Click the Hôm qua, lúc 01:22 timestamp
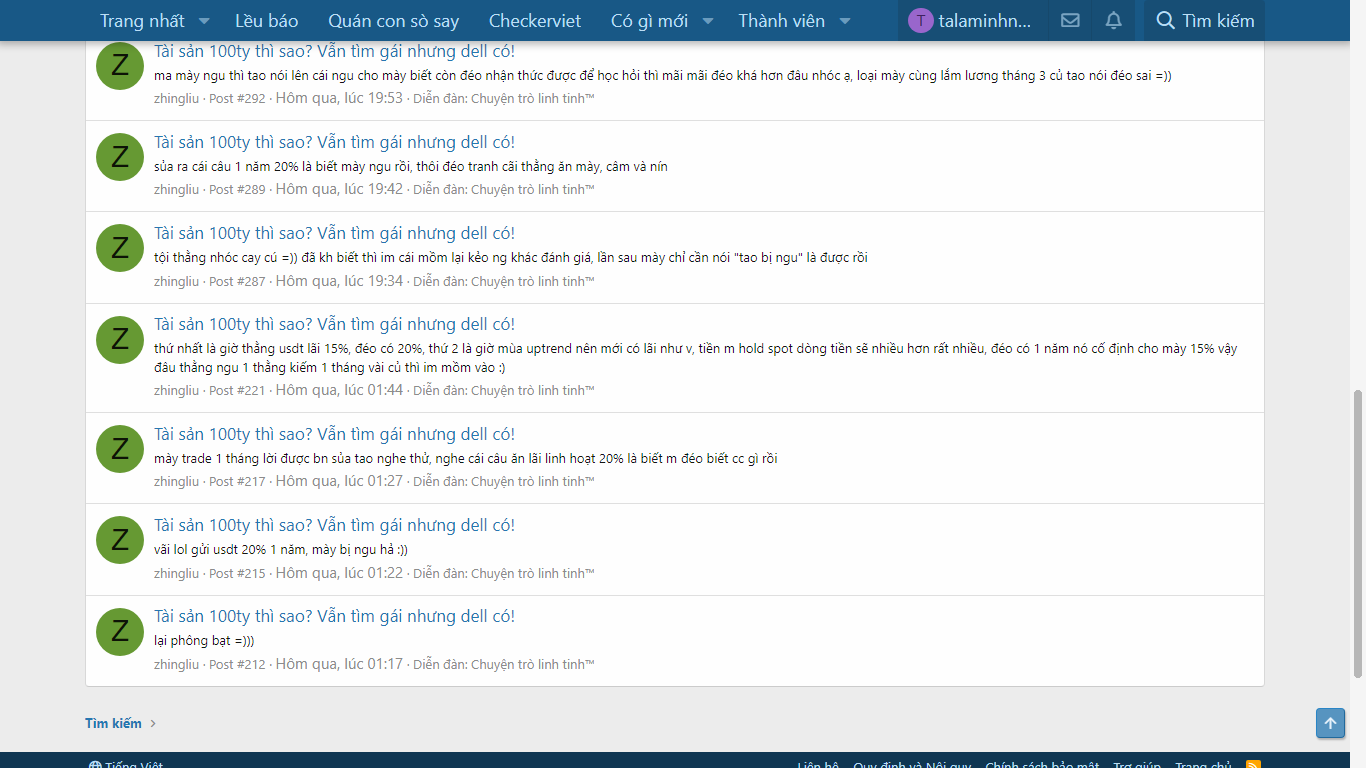Viewport: 1366px width, 768px height. tap(339, 573)
